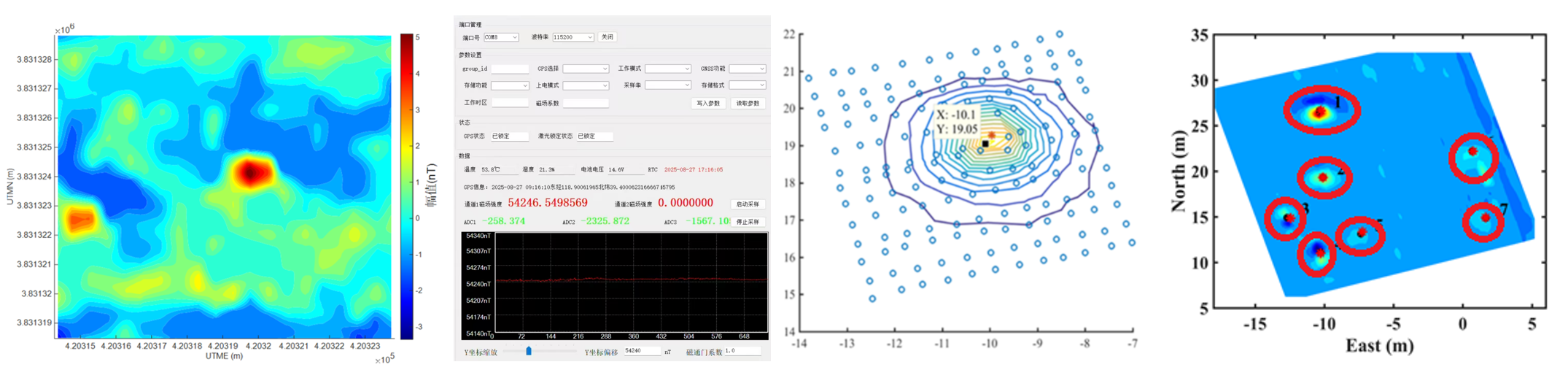Click the 工作时区 input field

pos(510,103)
